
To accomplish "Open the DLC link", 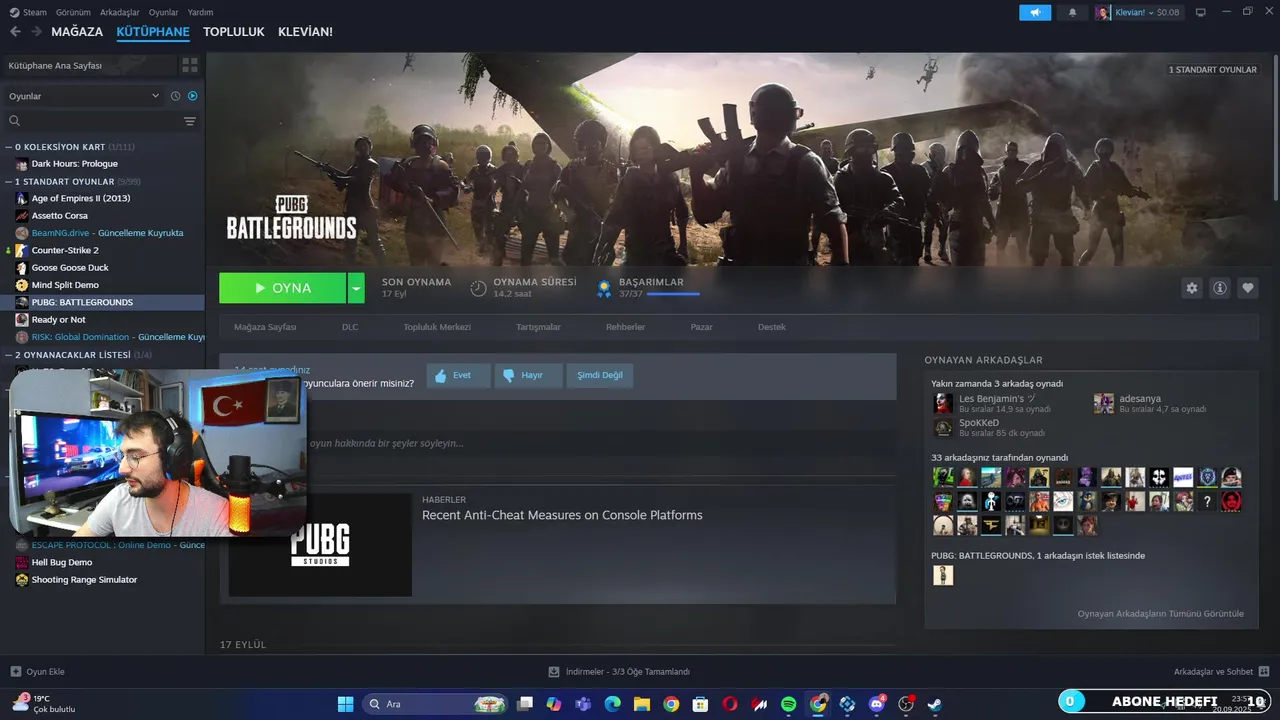I will (350, 327).
